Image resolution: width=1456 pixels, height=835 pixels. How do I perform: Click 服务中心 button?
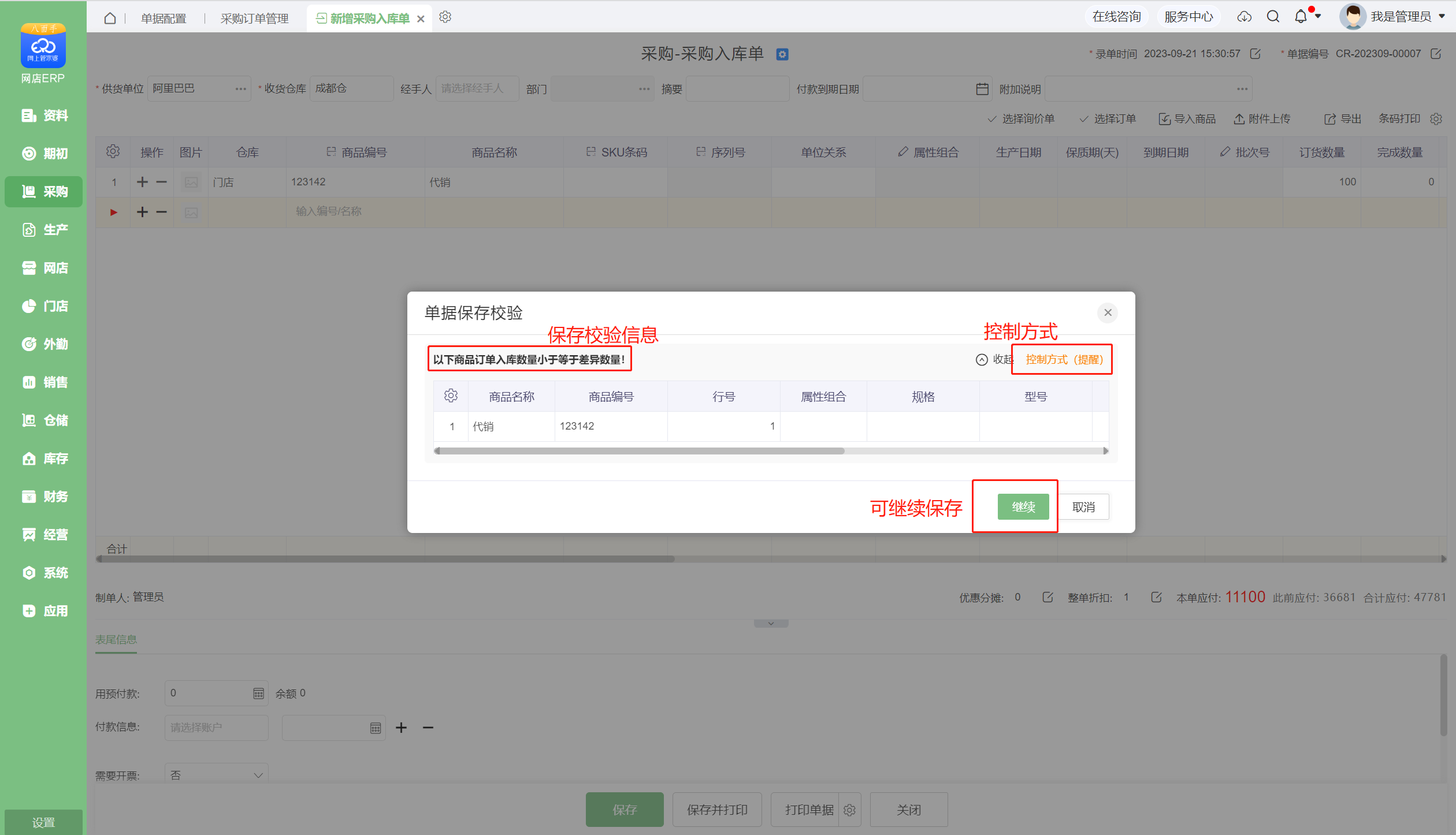pyautogui.click(x=1188, y=17)
